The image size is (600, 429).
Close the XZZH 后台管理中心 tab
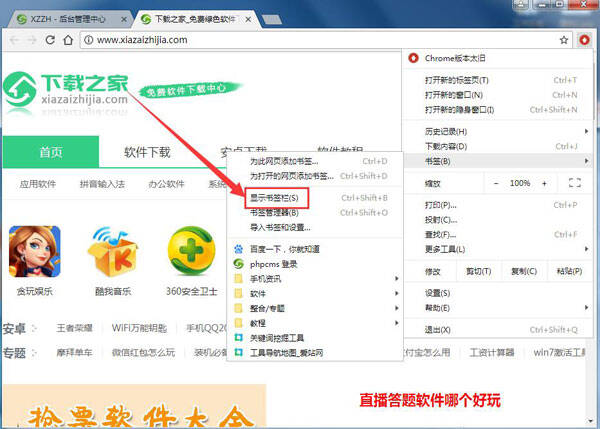124,19
